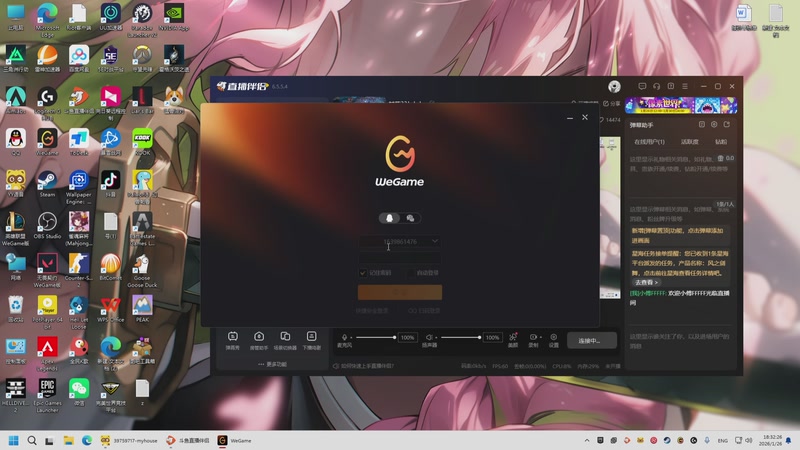This screenshot has height=450, width=800.
Task: Click the user avatar in the streaming companion title bar
Action: 614,86
